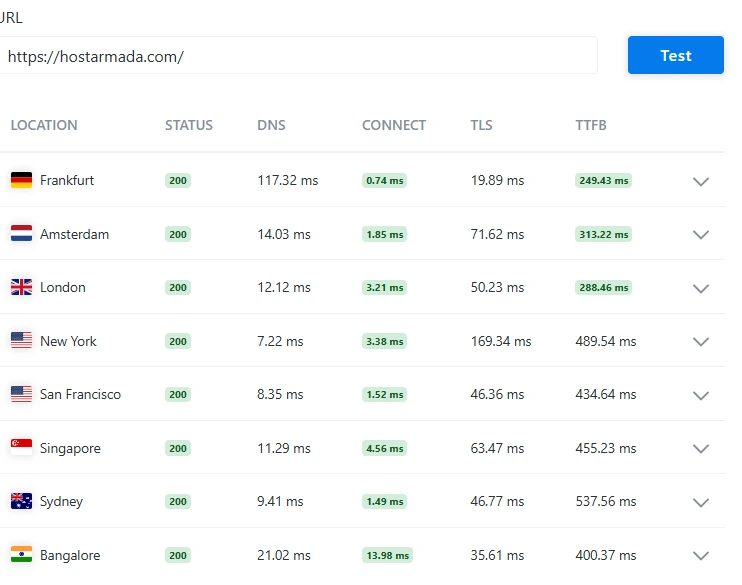Select the Frankfurt location name
The height and width of the screenshot is (585, 742).
(67, 180)
